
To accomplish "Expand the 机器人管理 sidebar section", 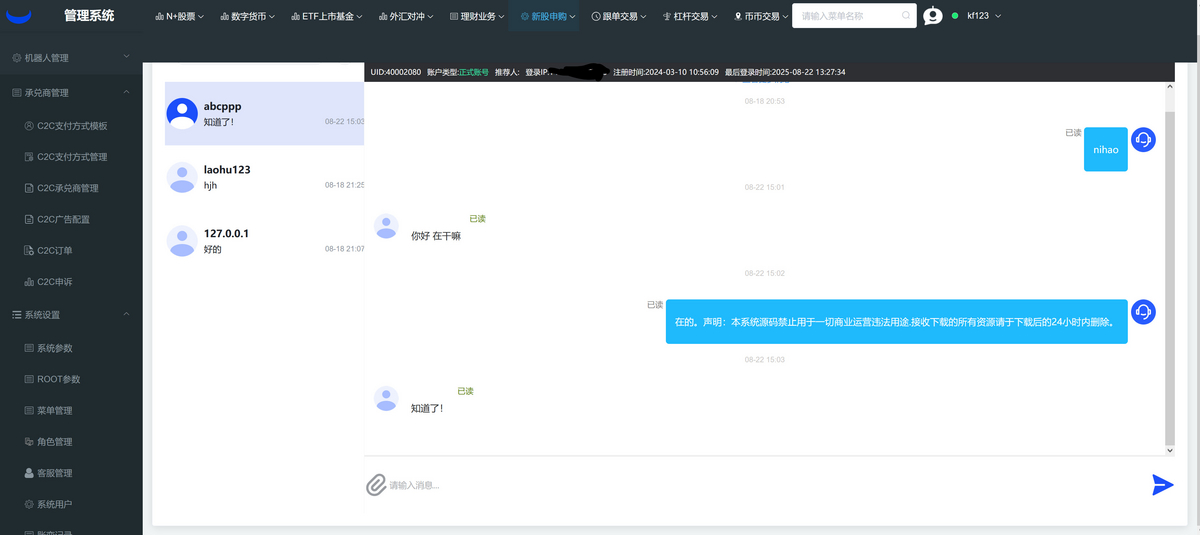I will pos(71,58).
